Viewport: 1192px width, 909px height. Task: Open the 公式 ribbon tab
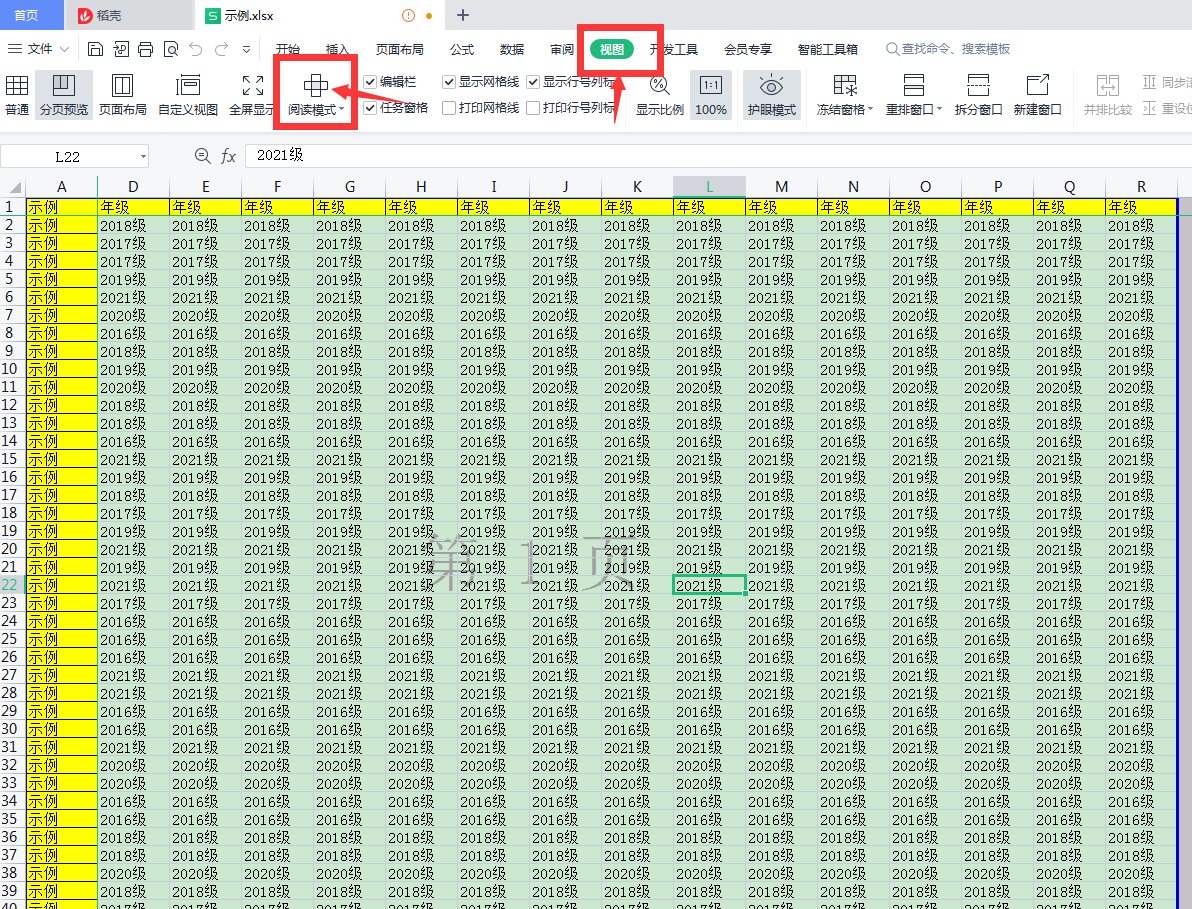[x=461, y=49]
